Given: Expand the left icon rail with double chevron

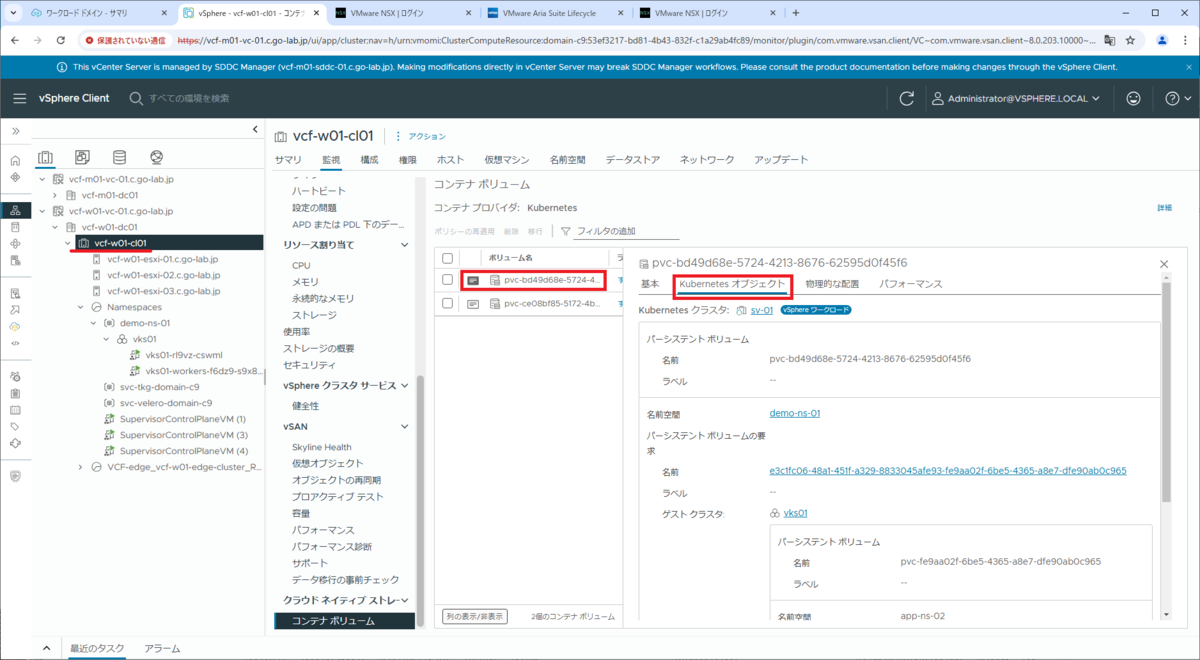Looking at the screenshot, I should point(15,131).
